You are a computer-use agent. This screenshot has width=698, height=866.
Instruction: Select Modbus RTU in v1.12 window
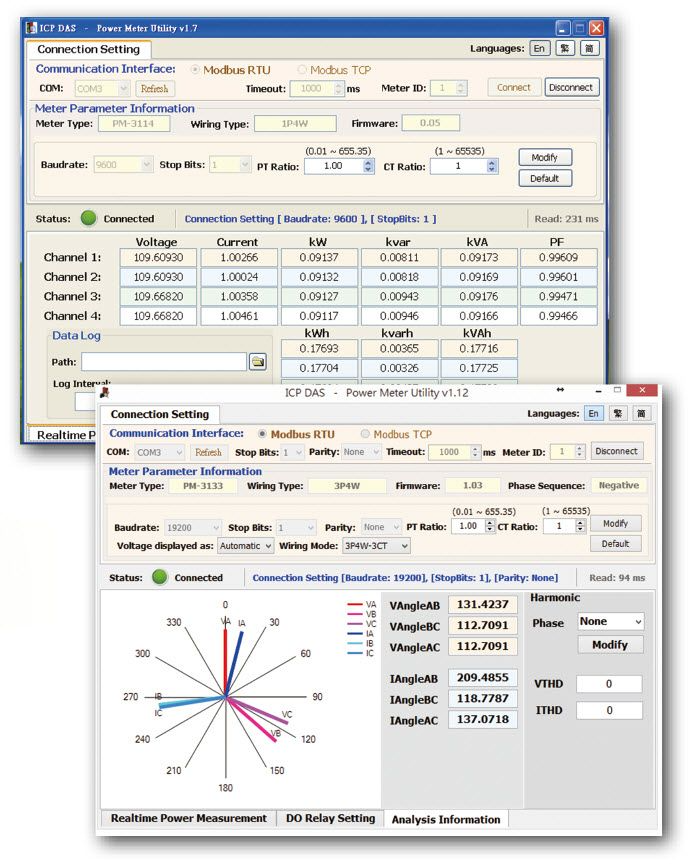(262, 434)
